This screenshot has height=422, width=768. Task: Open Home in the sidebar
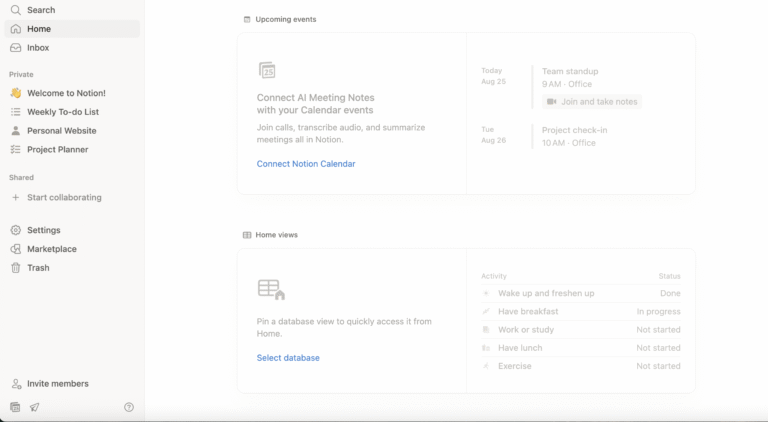72,29
